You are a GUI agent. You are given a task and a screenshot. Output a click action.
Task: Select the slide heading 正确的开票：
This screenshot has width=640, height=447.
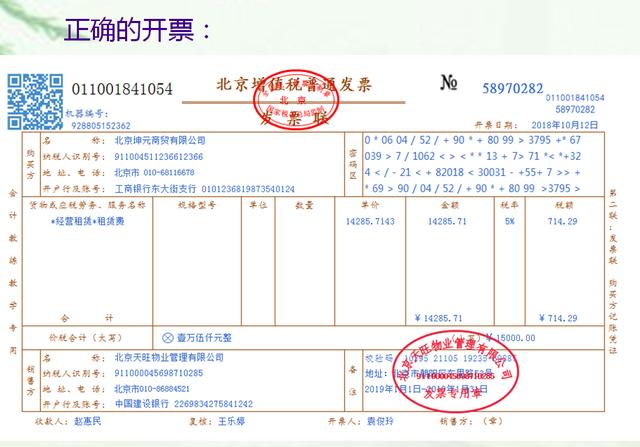click(x=138, y=30)
